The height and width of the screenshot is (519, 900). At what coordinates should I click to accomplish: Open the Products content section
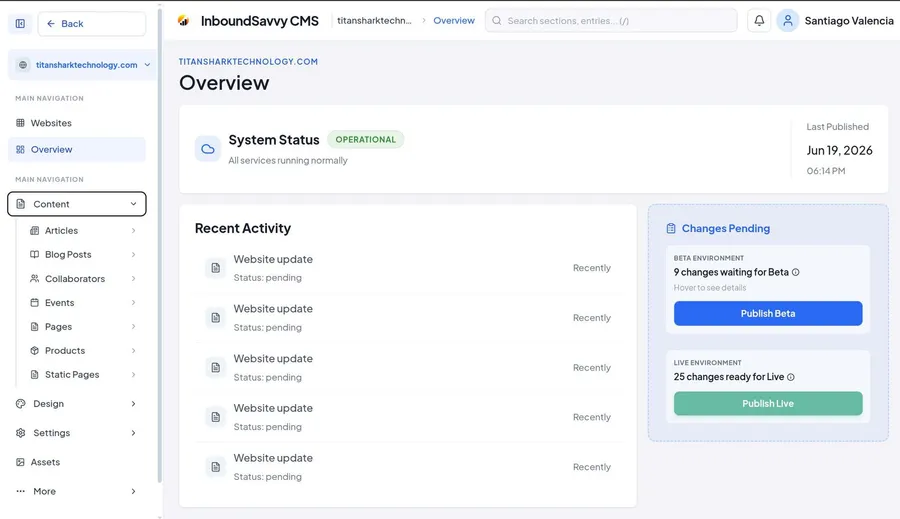coord(83,350)
